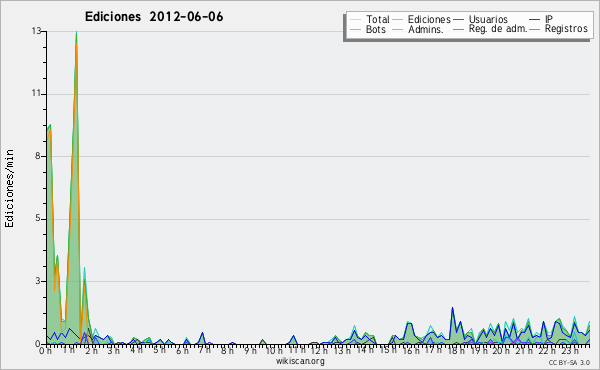Click the 'Total' legend label
This screenshot has width=600, height=370.
tap(378, 19)
